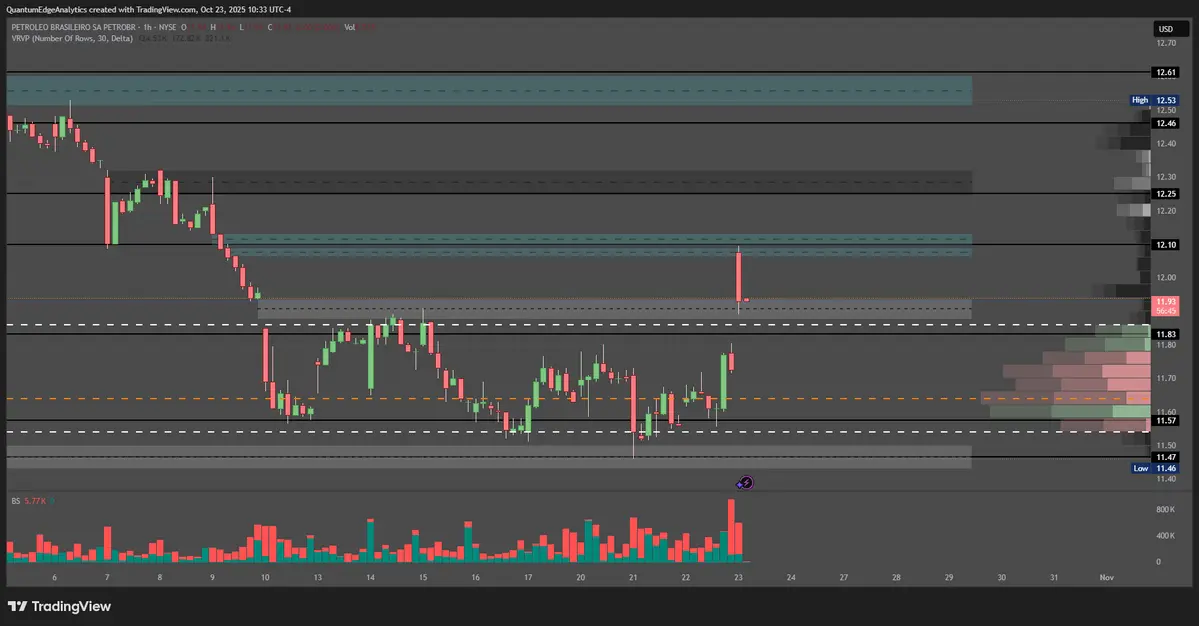Click the BS indicator label in volume pane
1199x626 pixels.
pyautogui.click(x=15, y=501)
